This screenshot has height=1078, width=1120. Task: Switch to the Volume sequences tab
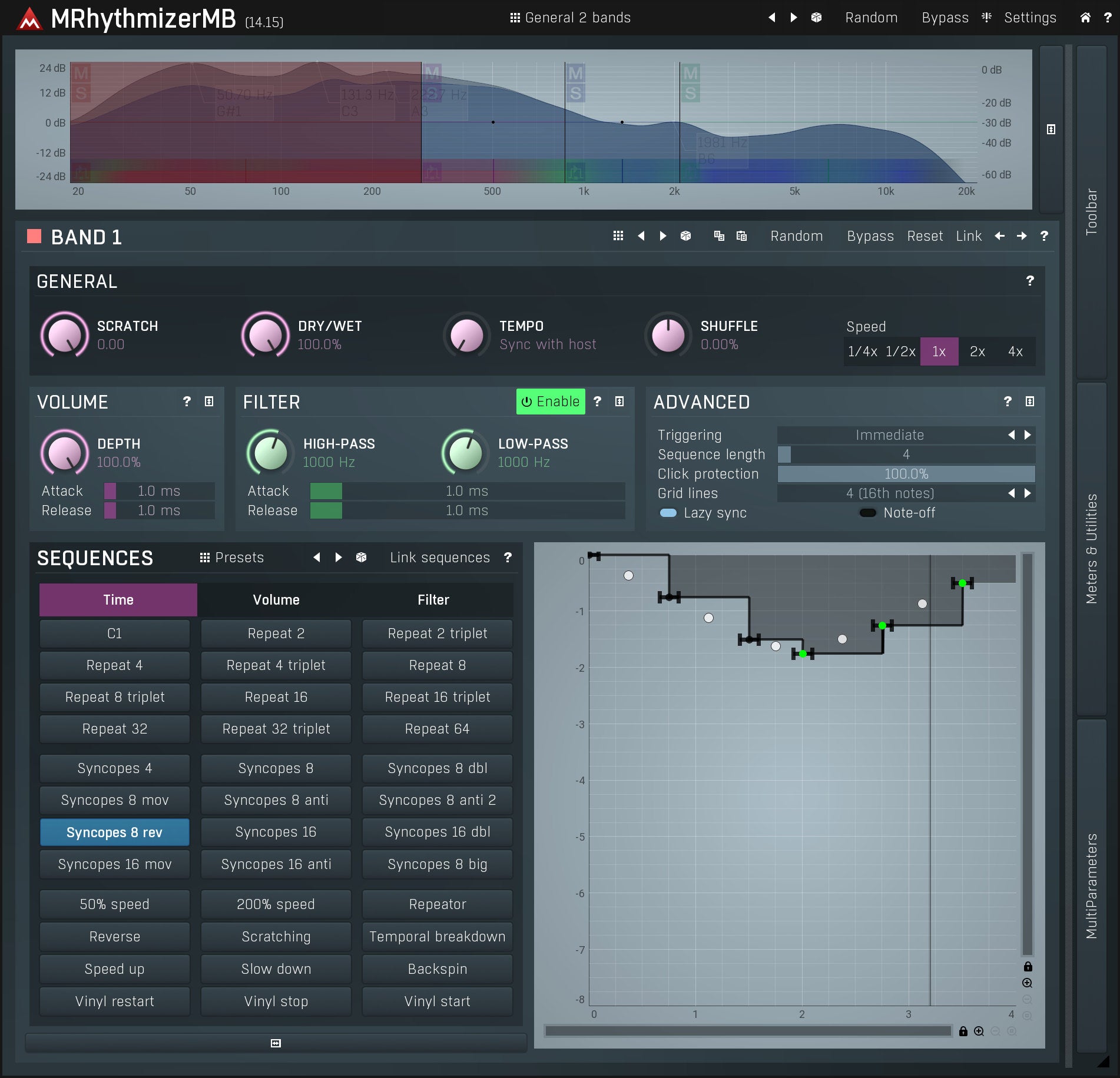(276, 600)
